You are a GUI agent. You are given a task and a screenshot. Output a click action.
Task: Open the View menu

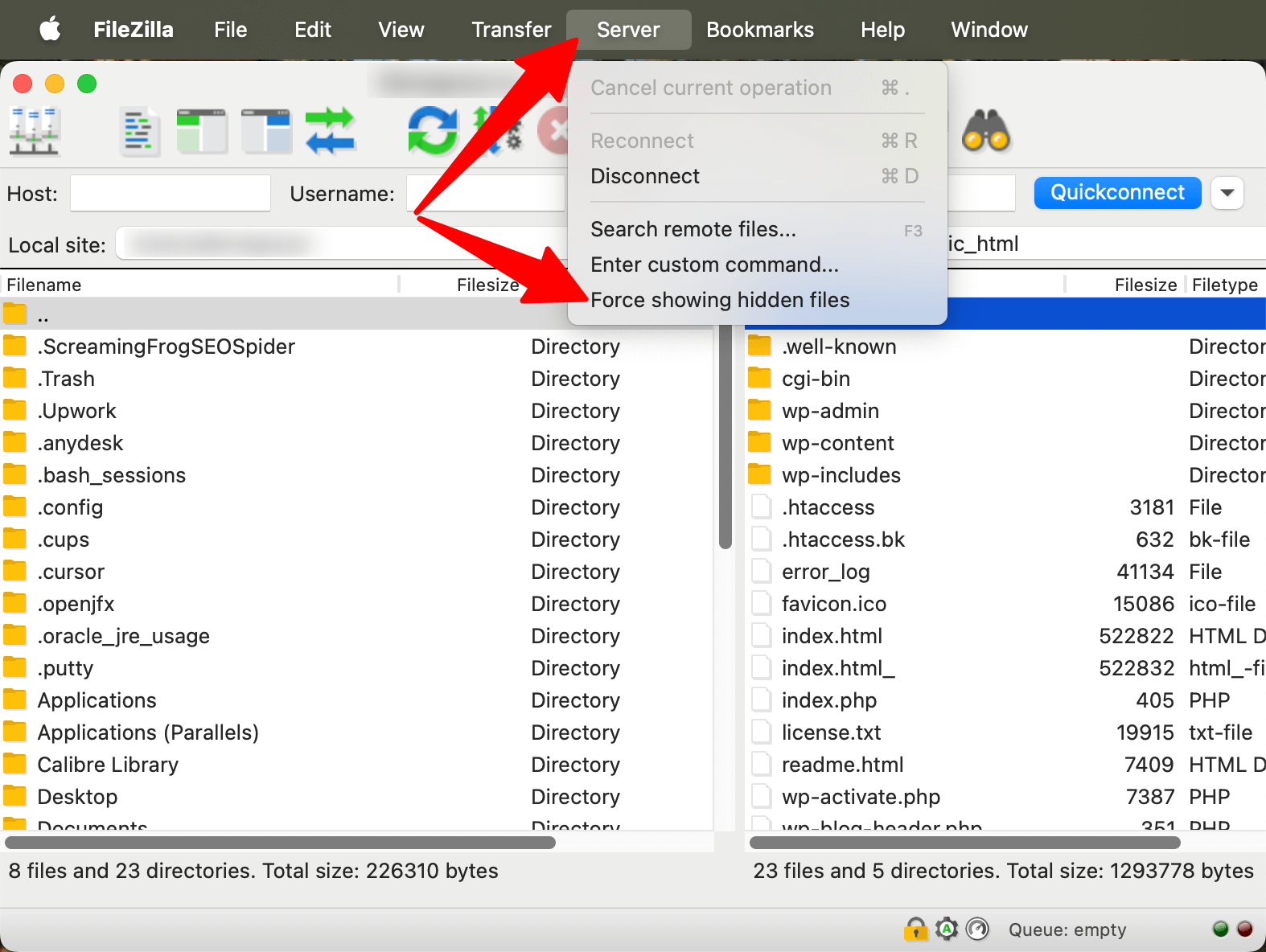coord(401,30)
